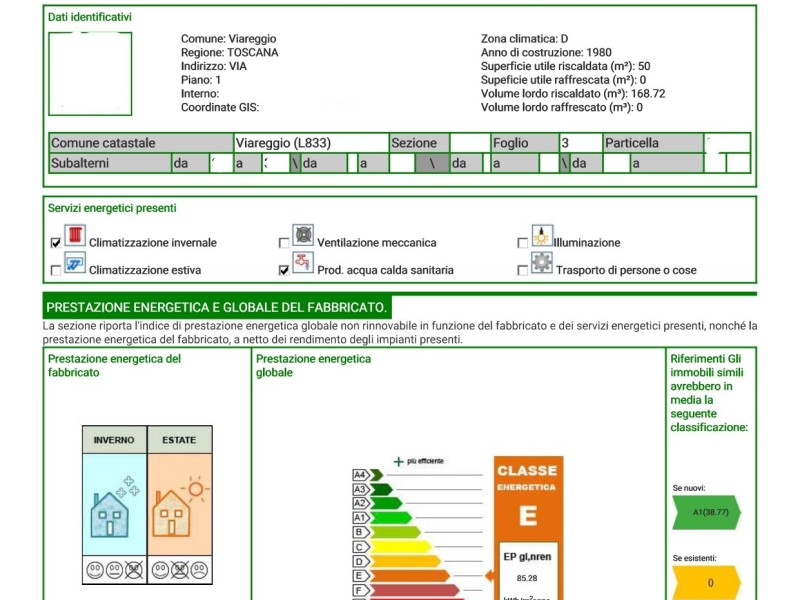This screenshot has width=800, height=600.
Task: Click the ESTATE header label
Action: pos(179,440)
